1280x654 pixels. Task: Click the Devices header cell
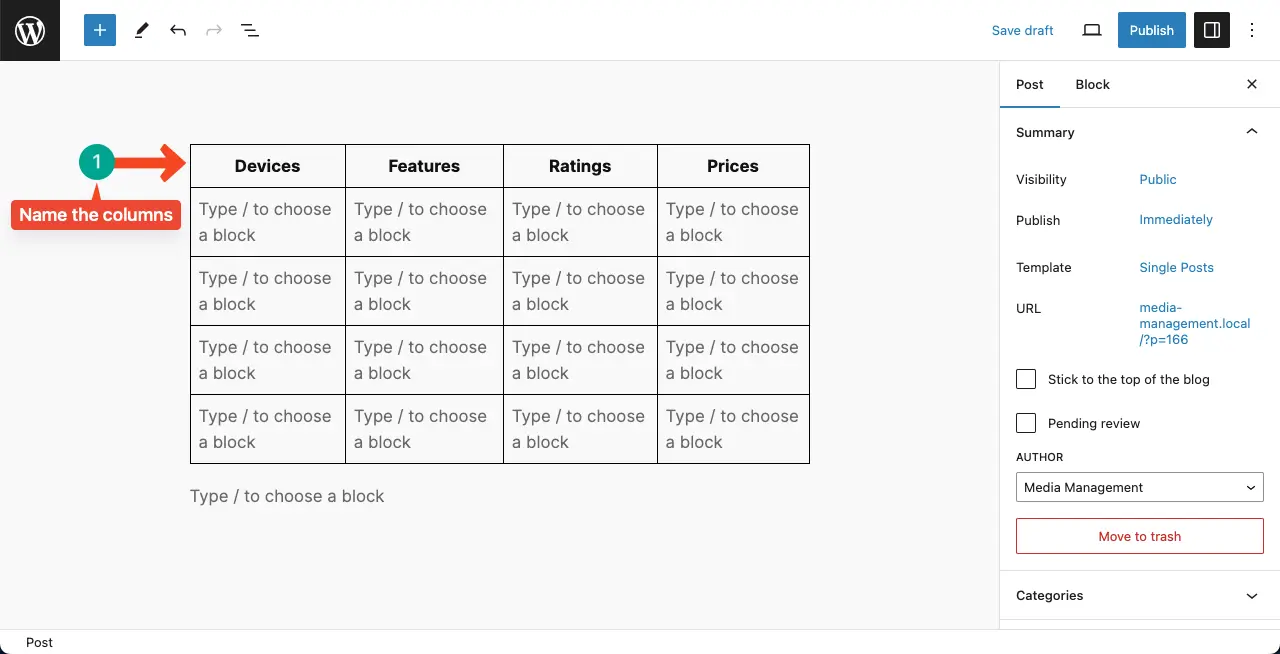coord(267,166)
